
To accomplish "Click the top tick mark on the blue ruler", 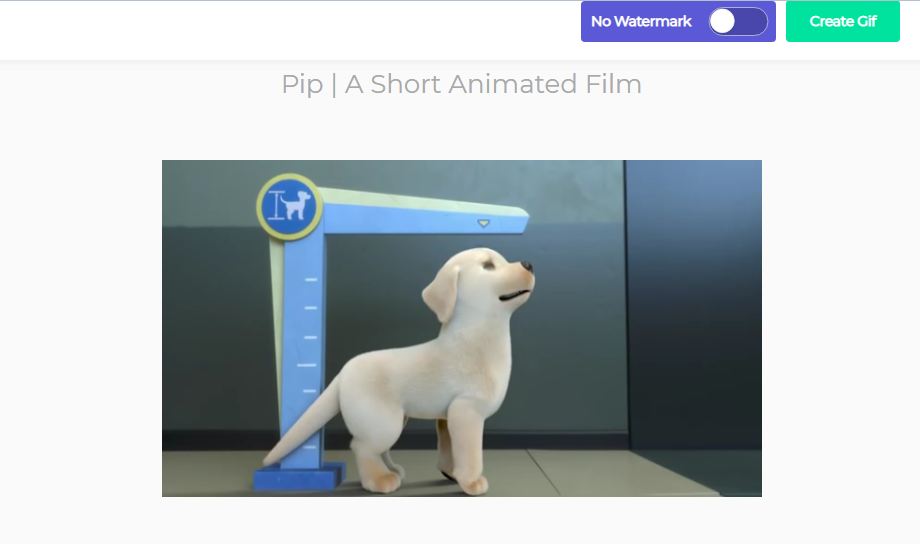I will coord(311,280).
